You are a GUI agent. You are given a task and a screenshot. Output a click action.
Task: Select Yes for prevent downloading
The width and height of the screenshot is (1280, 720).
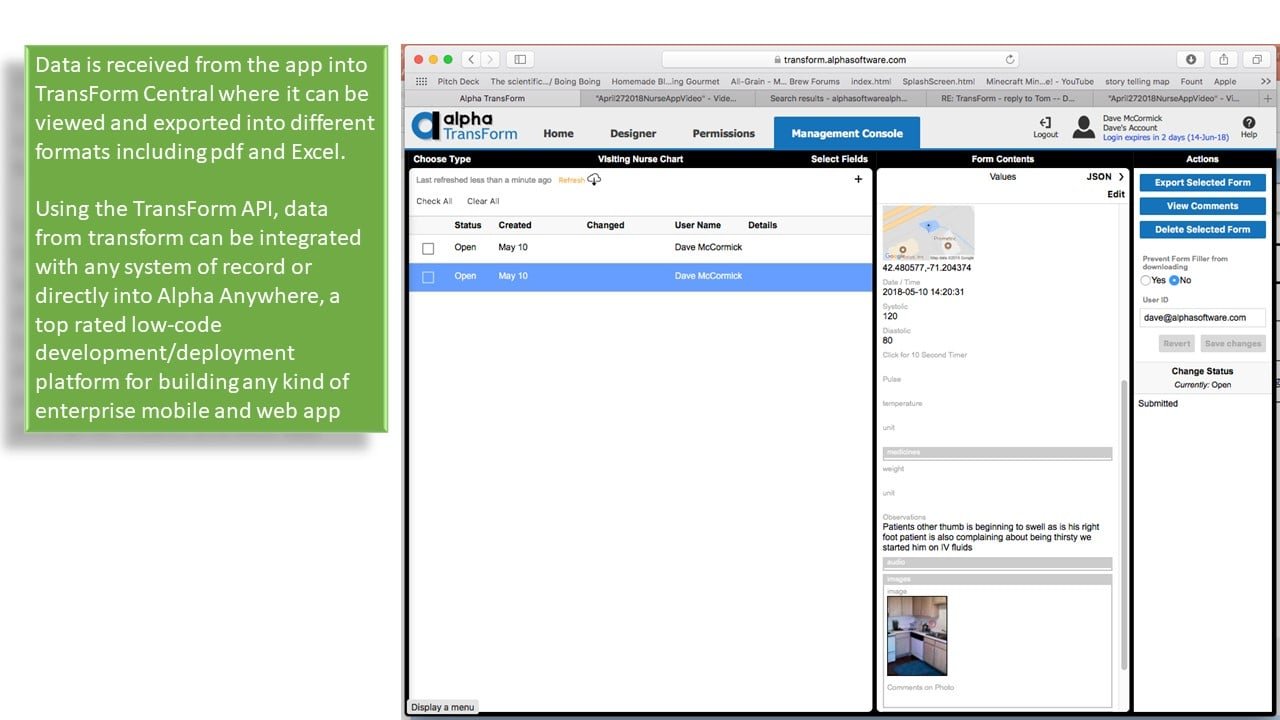1146,280
